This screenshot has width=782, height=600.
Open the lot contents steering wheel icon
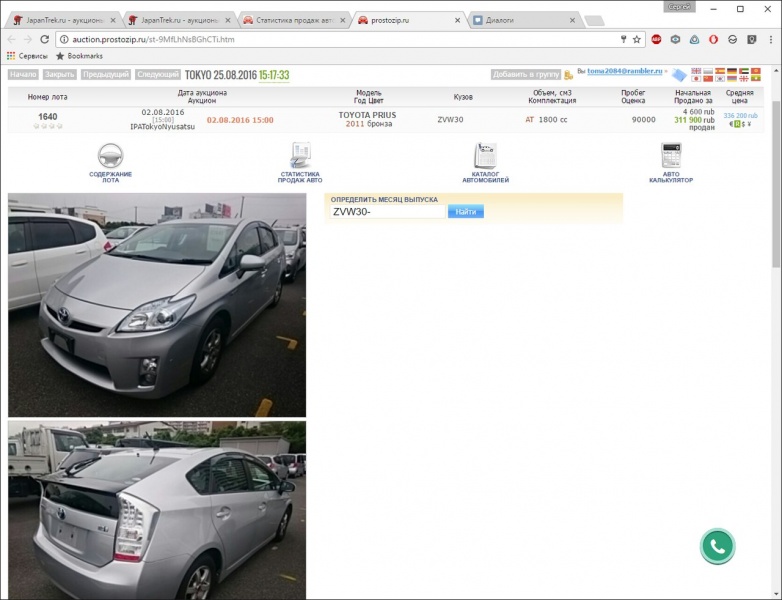coord(110,156)
